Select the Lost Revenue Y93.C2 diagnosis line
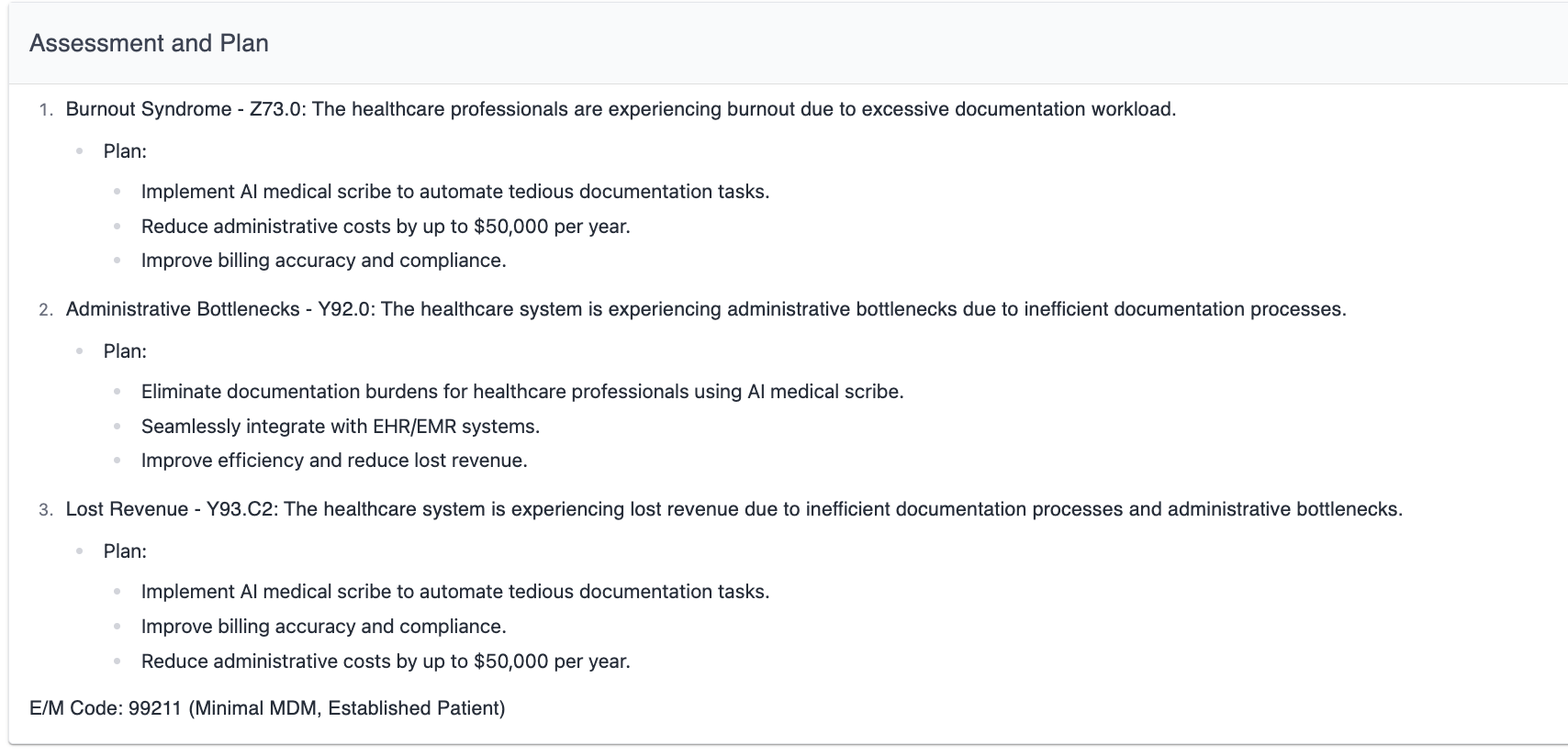 734,509
